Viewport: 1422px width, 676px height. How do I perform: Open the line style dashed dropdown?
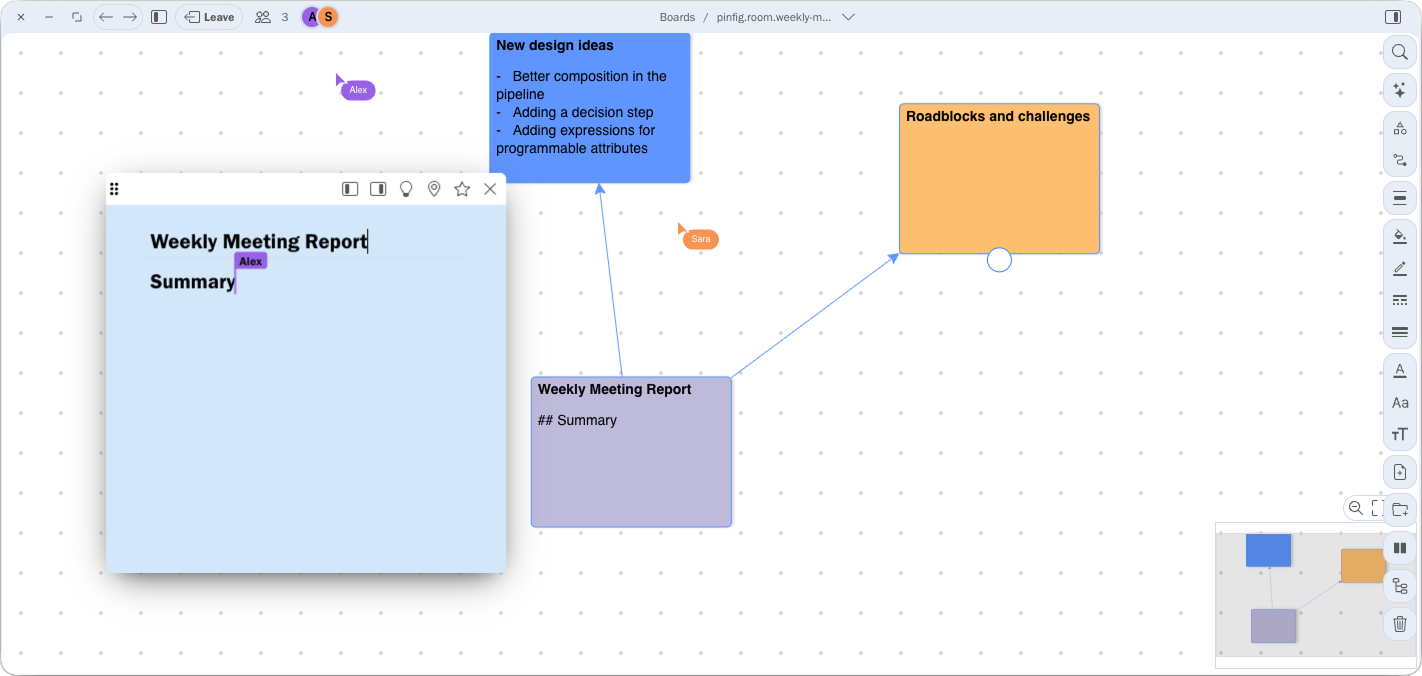(1399, 300)
